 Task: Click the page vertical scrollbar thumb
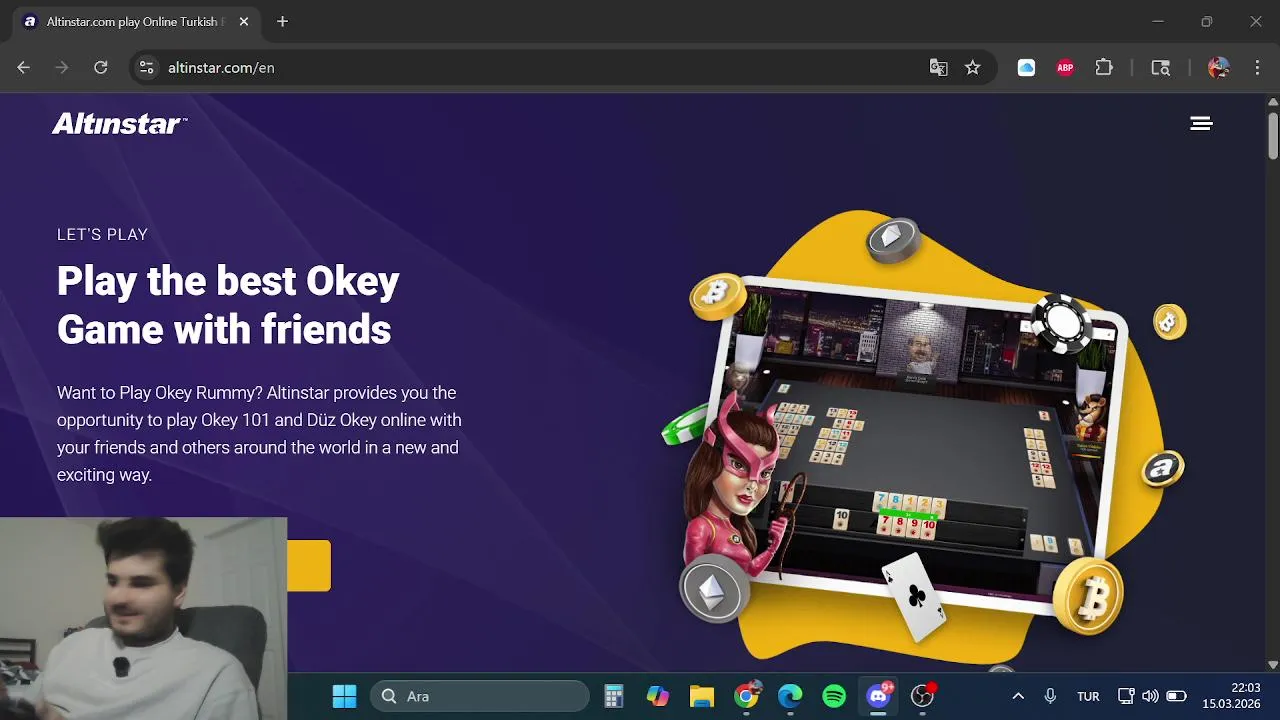pyautogui.click(x=1273, y=134)
